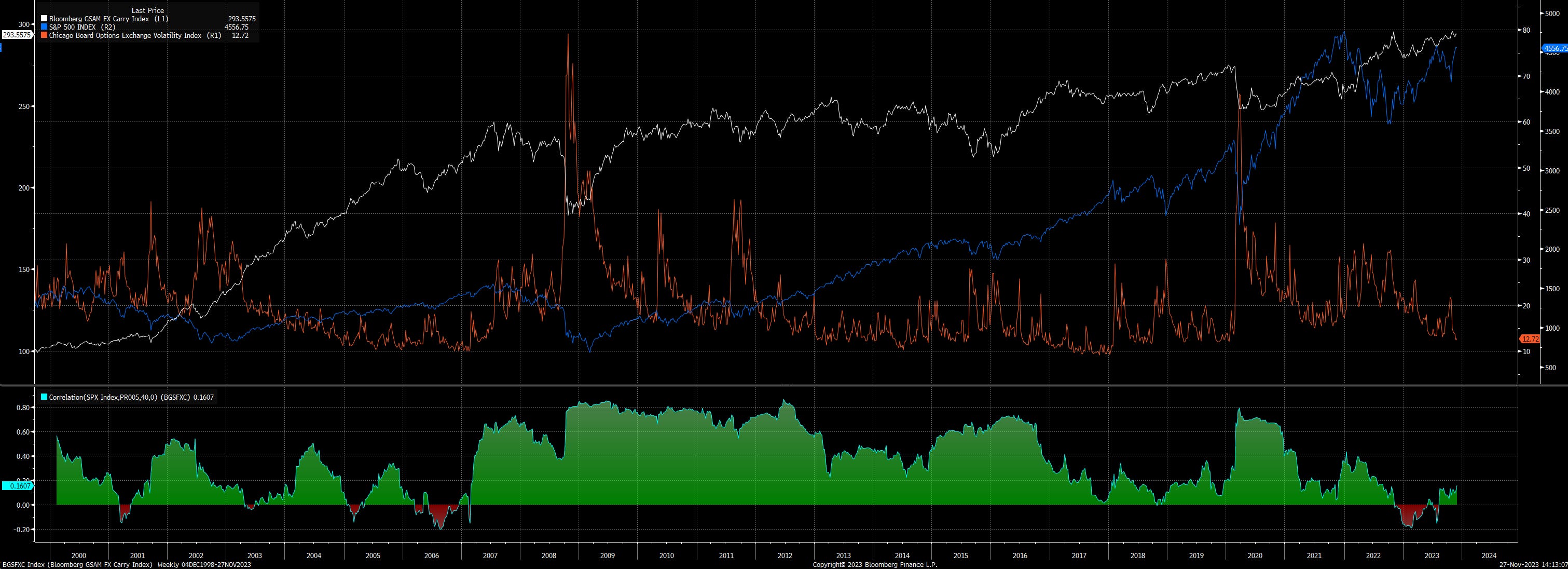
Task: Open the Last Price column header options
Action: 147,10
